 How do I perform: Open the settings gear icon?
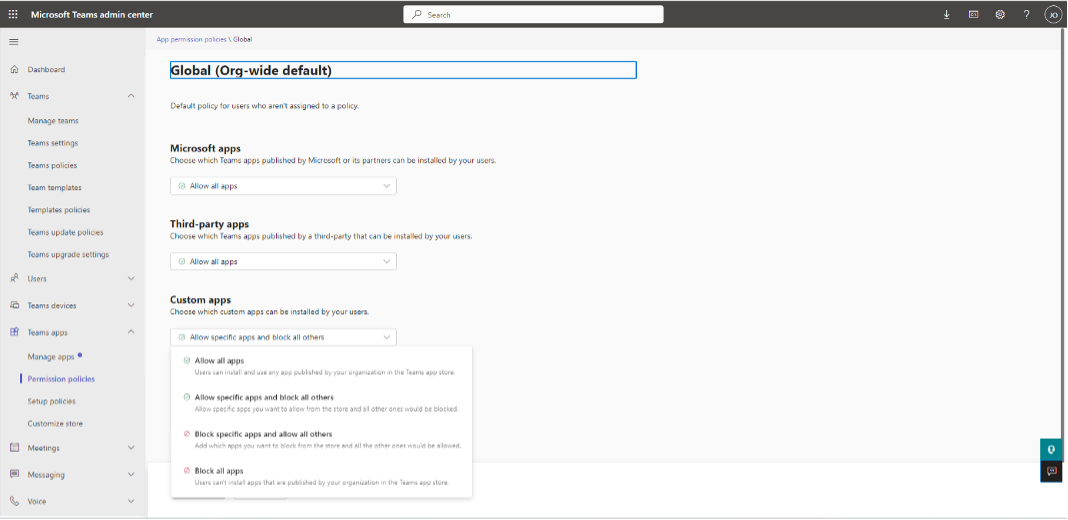tap(1000, 14)
